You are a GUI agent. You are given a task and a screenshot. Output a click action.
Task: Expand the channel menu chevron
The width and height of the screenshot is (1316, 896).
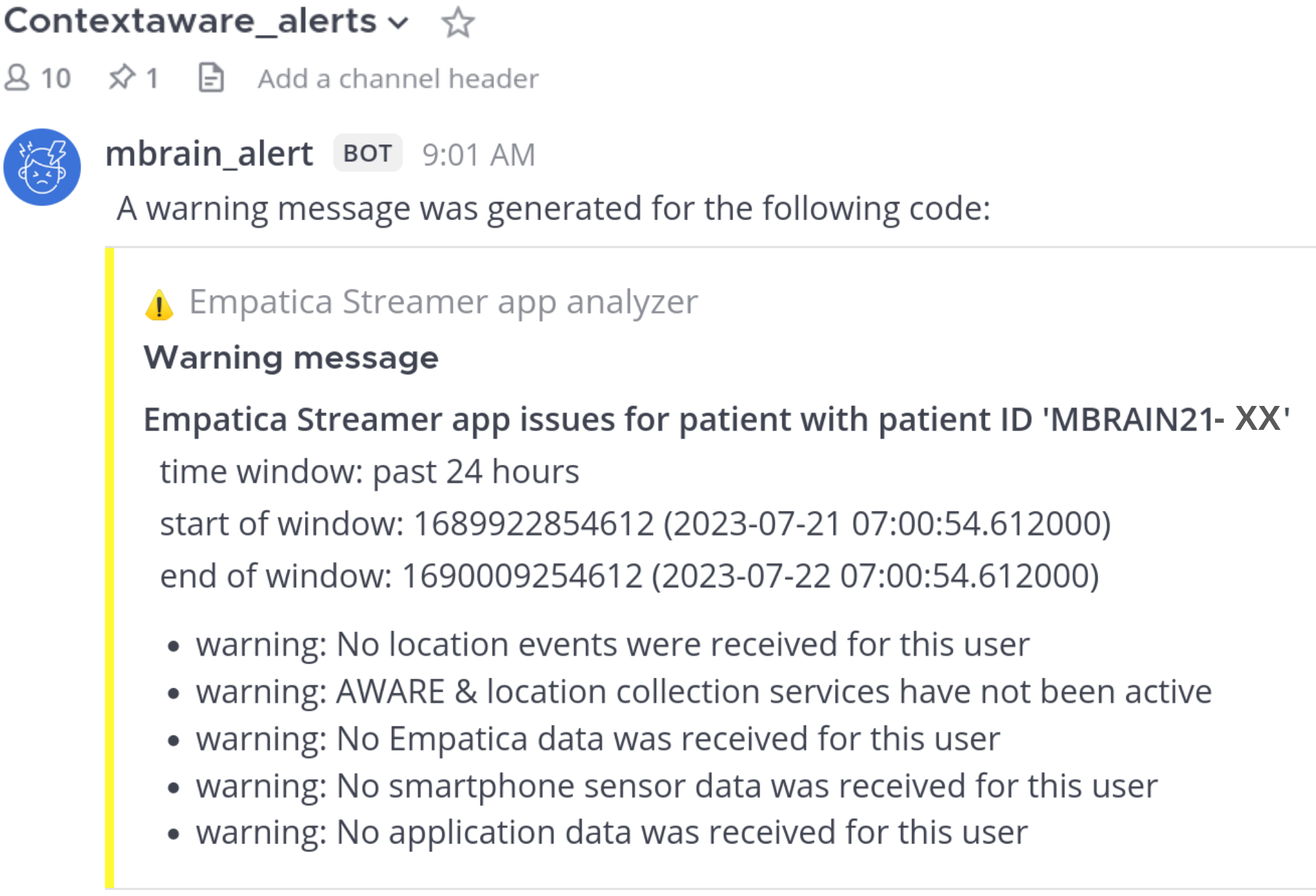398,23
